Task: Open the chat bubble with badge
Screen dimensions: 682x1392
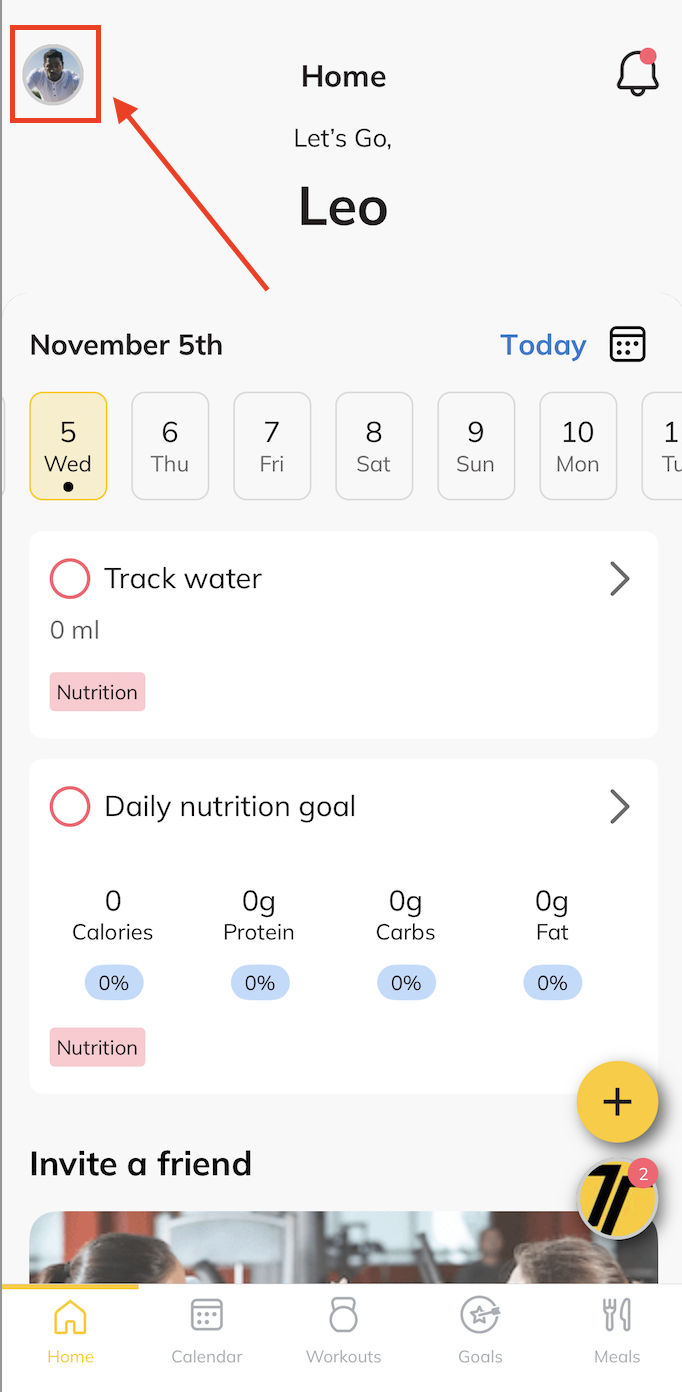Action: point(617,1198)
